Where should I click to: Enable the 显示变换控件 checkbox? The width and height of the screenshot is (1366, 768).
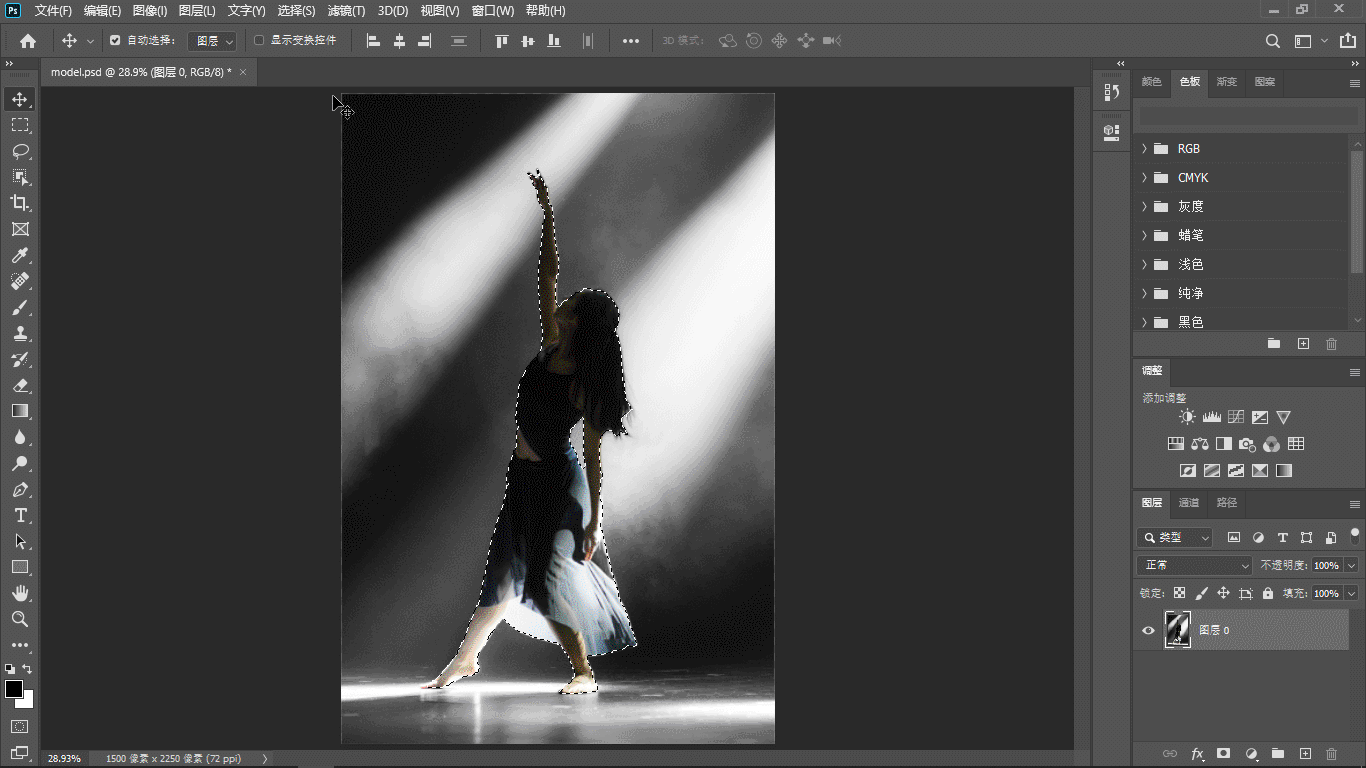point(259,41)
